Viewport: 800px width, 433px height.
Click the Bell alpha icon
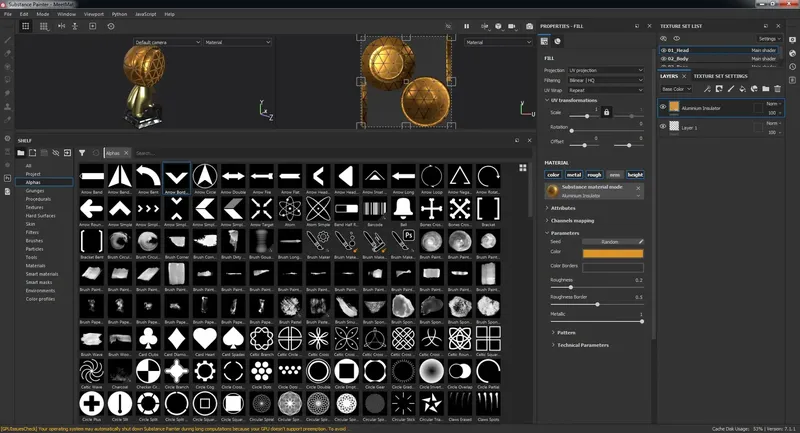(403, 209)
